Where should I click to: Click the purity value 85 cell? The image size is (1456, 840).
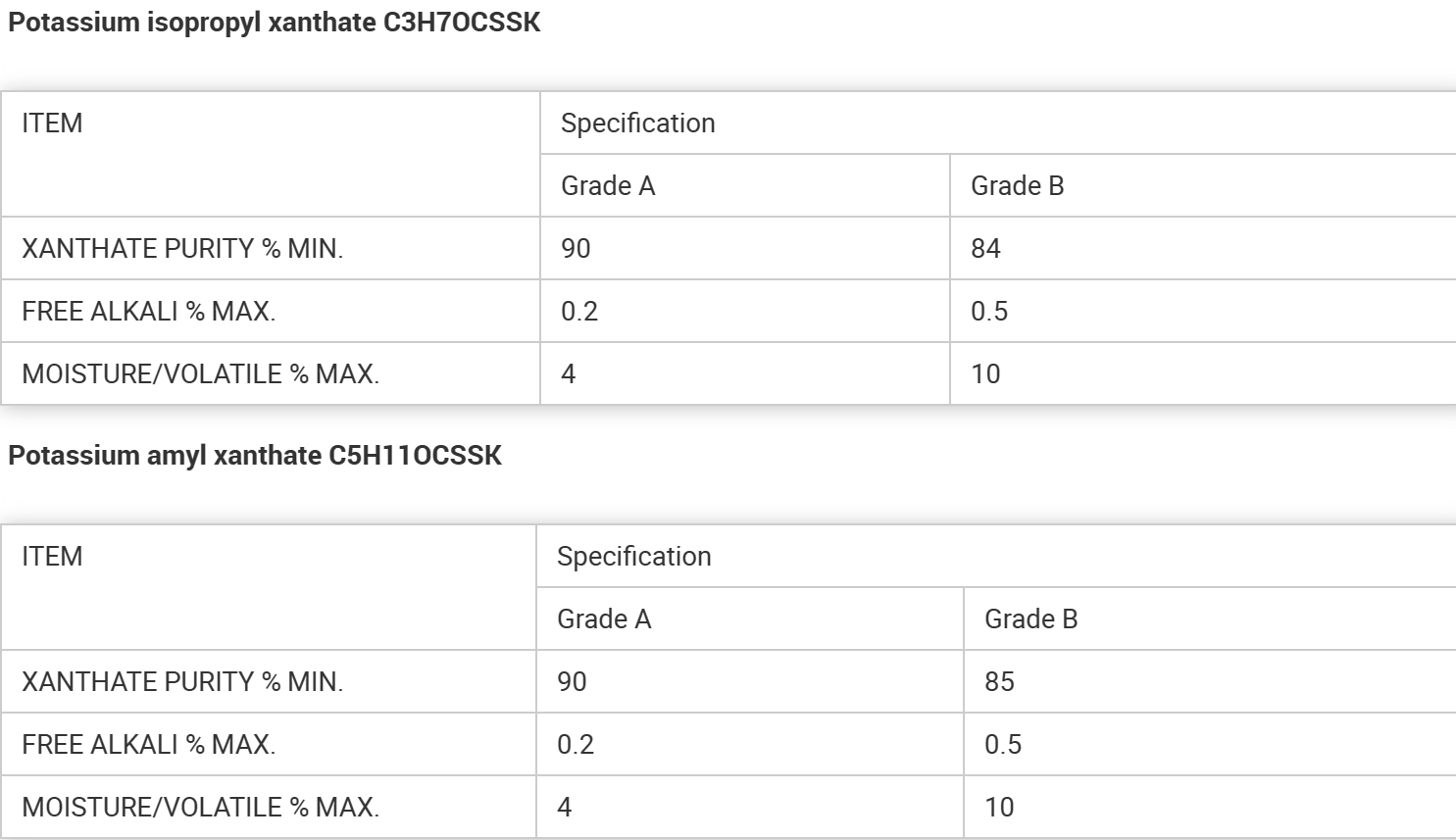pos(999,682)
